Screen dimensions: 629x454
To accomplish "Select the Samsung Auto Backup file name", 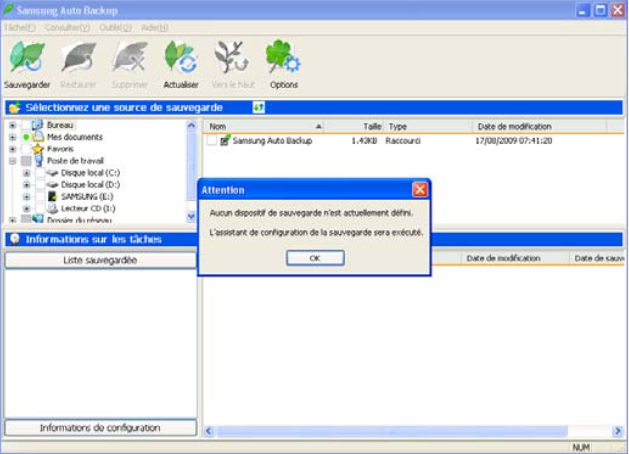I will tap(272, 140).
